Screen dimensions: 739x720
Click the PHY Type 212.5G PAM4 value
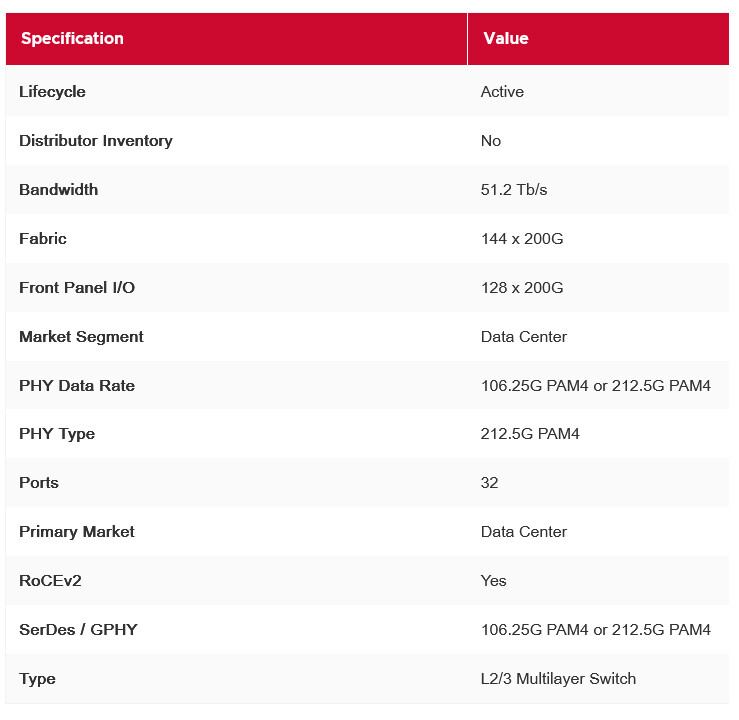530,434
